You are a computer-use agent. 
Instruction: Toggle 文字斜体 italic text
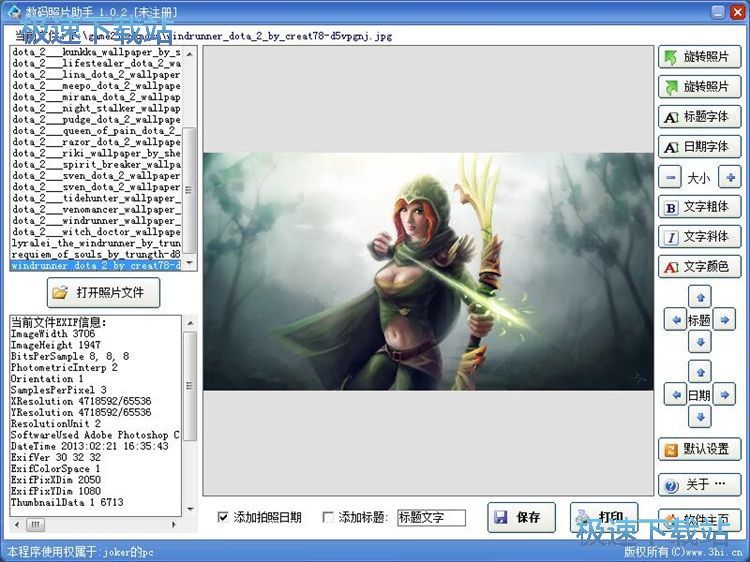click(x=699, y=237)
